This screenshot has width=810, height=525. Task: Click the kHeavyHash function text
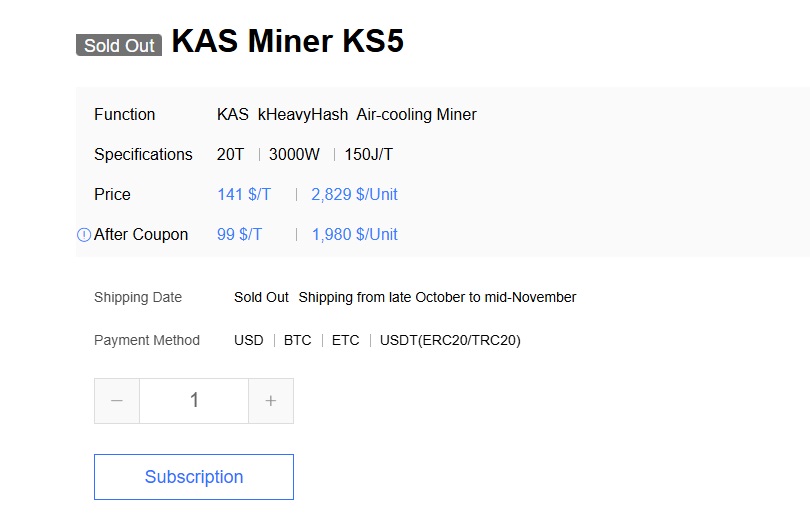click(x=303, y=114)
